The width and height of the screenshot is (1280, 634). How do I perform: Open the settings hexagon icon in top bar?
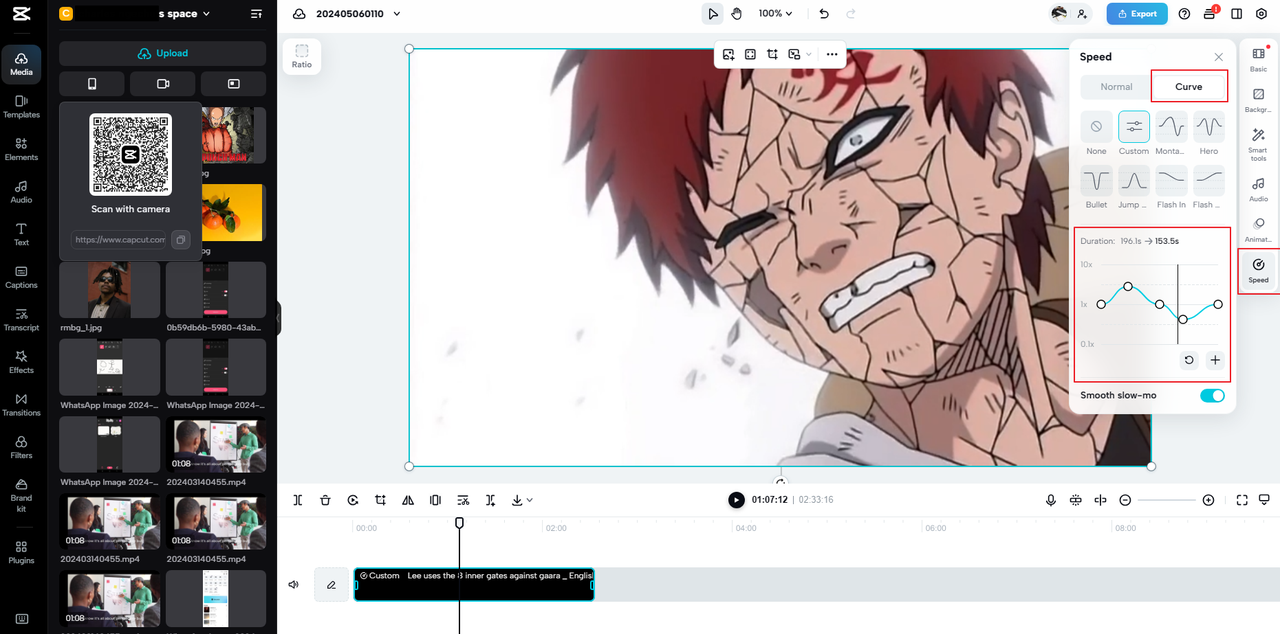point(1261,14)
